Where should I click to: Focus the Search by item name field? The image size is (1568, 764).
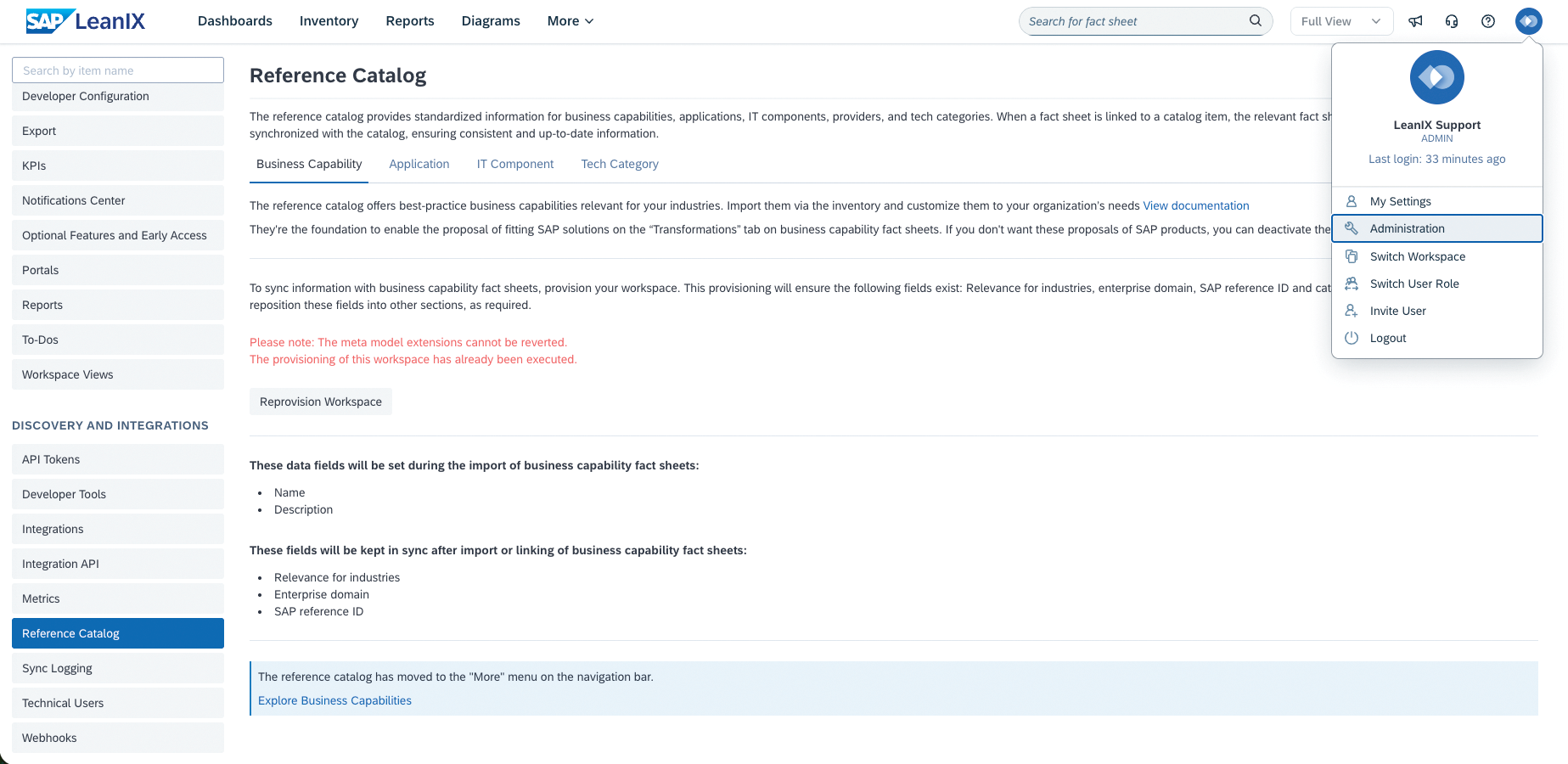pyautogui.click(x=118, y=70)
